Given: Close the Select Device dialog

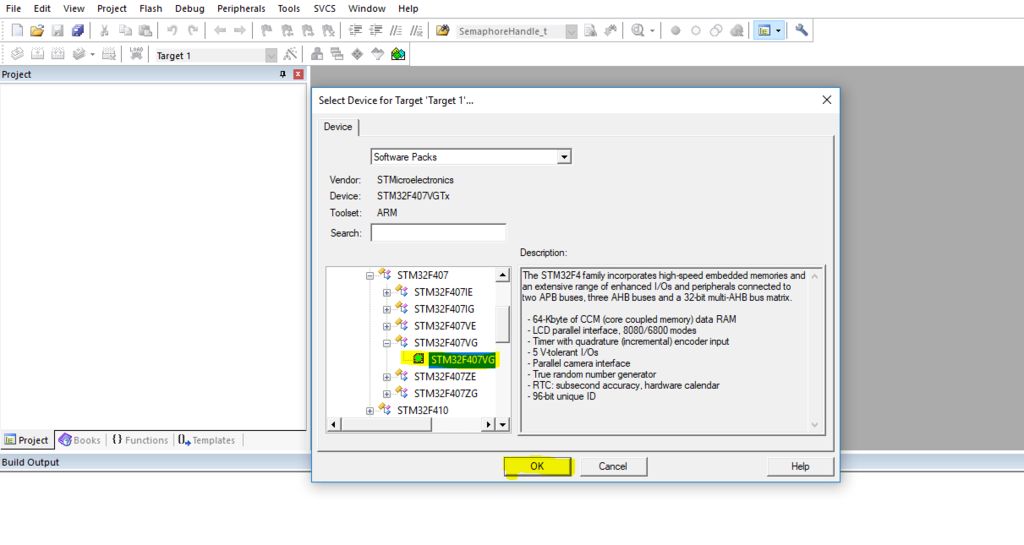Looking at the screenshot, I should [x=827, y=100].
